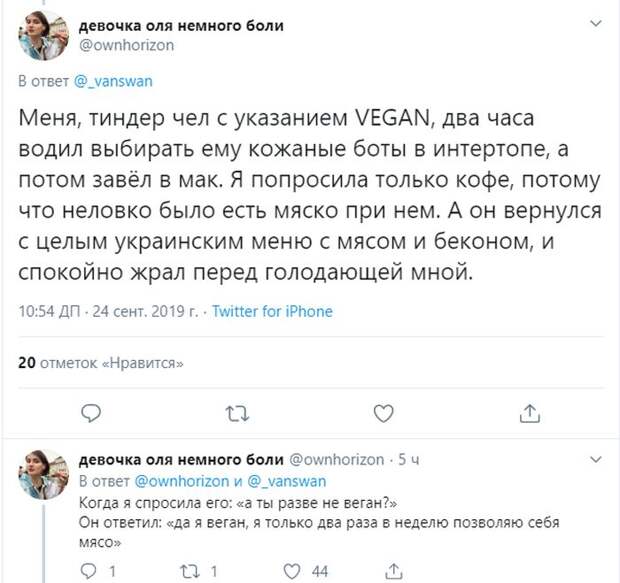Open the chevron menu on the follow-up tweet

595,458
